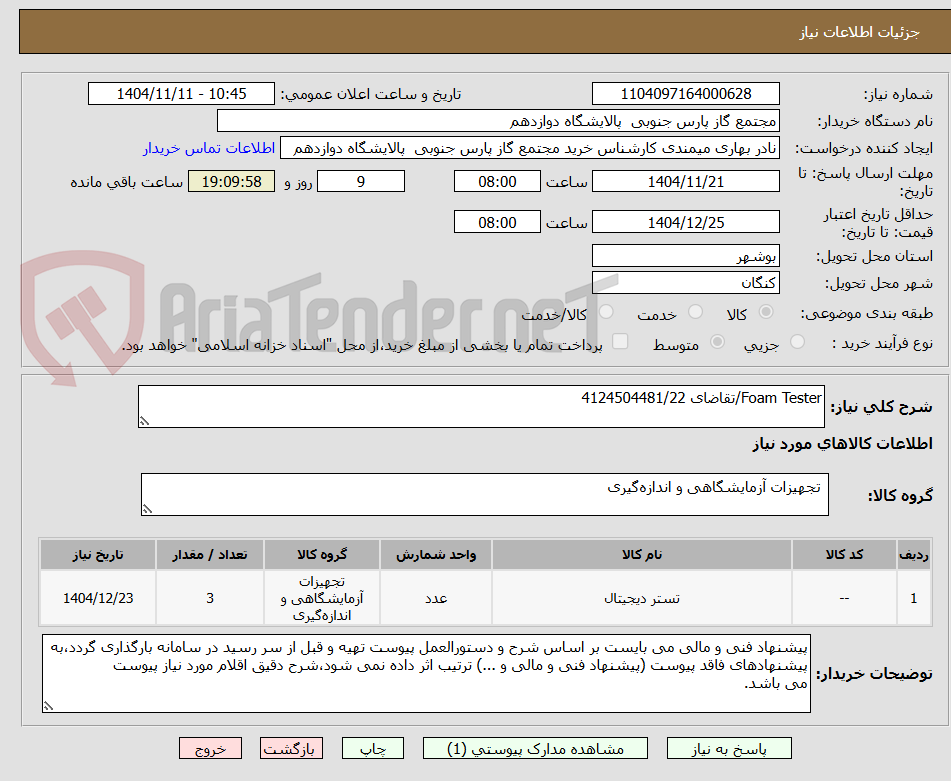Click the پاسخ به نیاز button
The width and height of the screenshot is (951, 781).
point(729,749)
